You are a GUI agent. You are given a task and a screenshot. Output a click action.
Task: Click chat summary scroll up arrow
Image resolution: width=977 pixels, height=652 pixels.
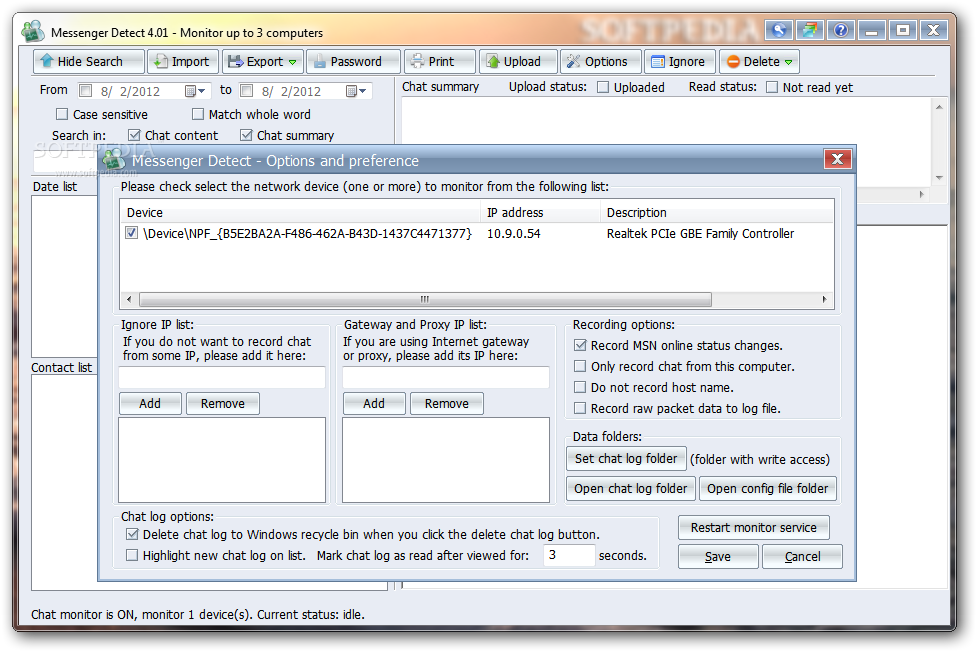[x=939, y=107]
